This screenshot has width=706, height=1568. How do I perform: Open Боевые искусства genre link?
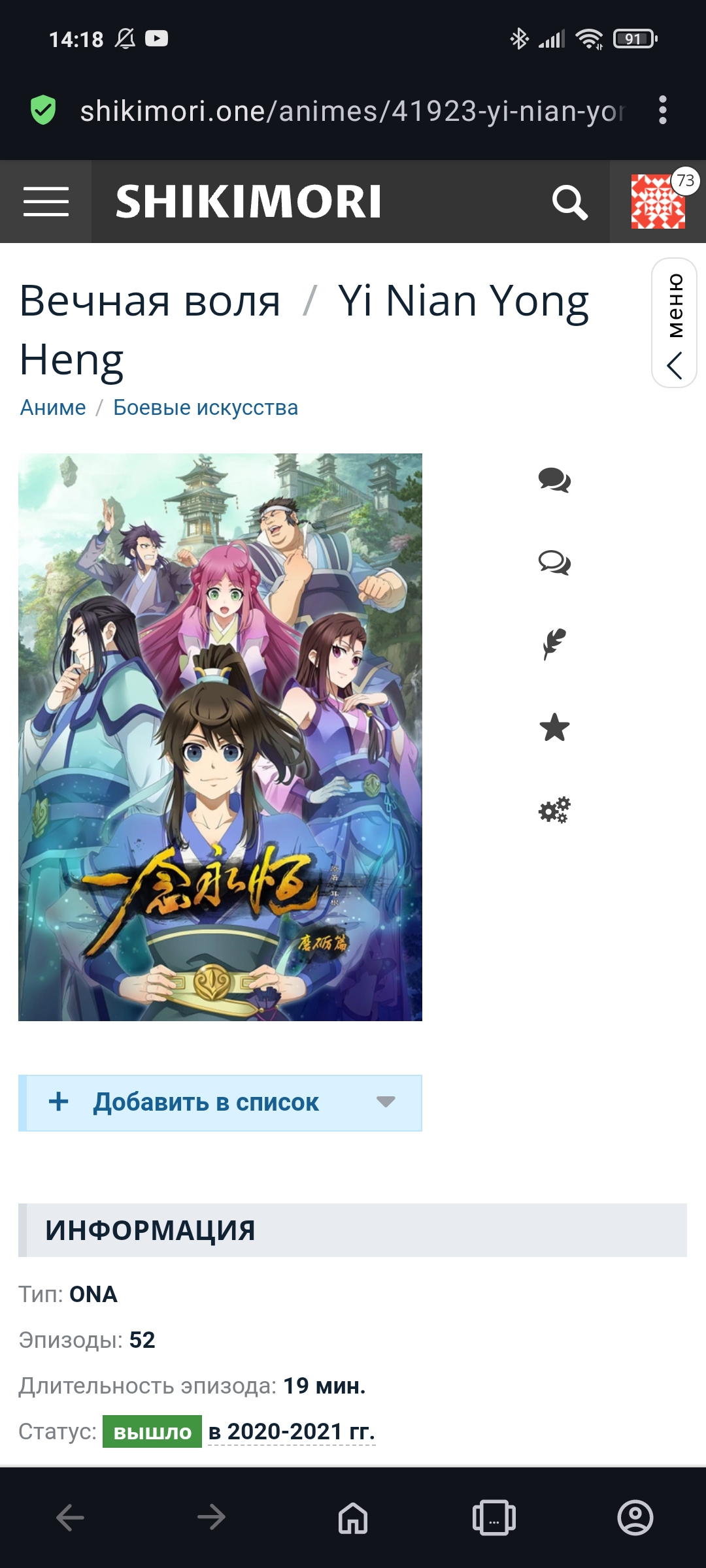(x=205, y=408)
